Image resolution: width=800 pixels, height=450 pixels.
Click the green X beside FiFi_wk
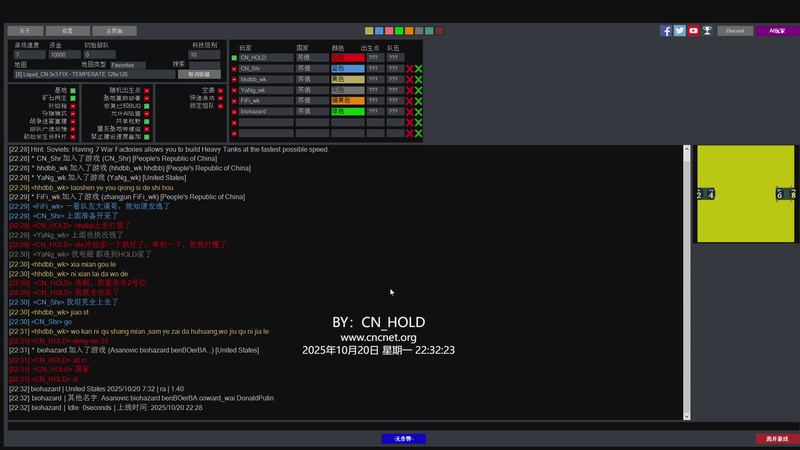418,101
